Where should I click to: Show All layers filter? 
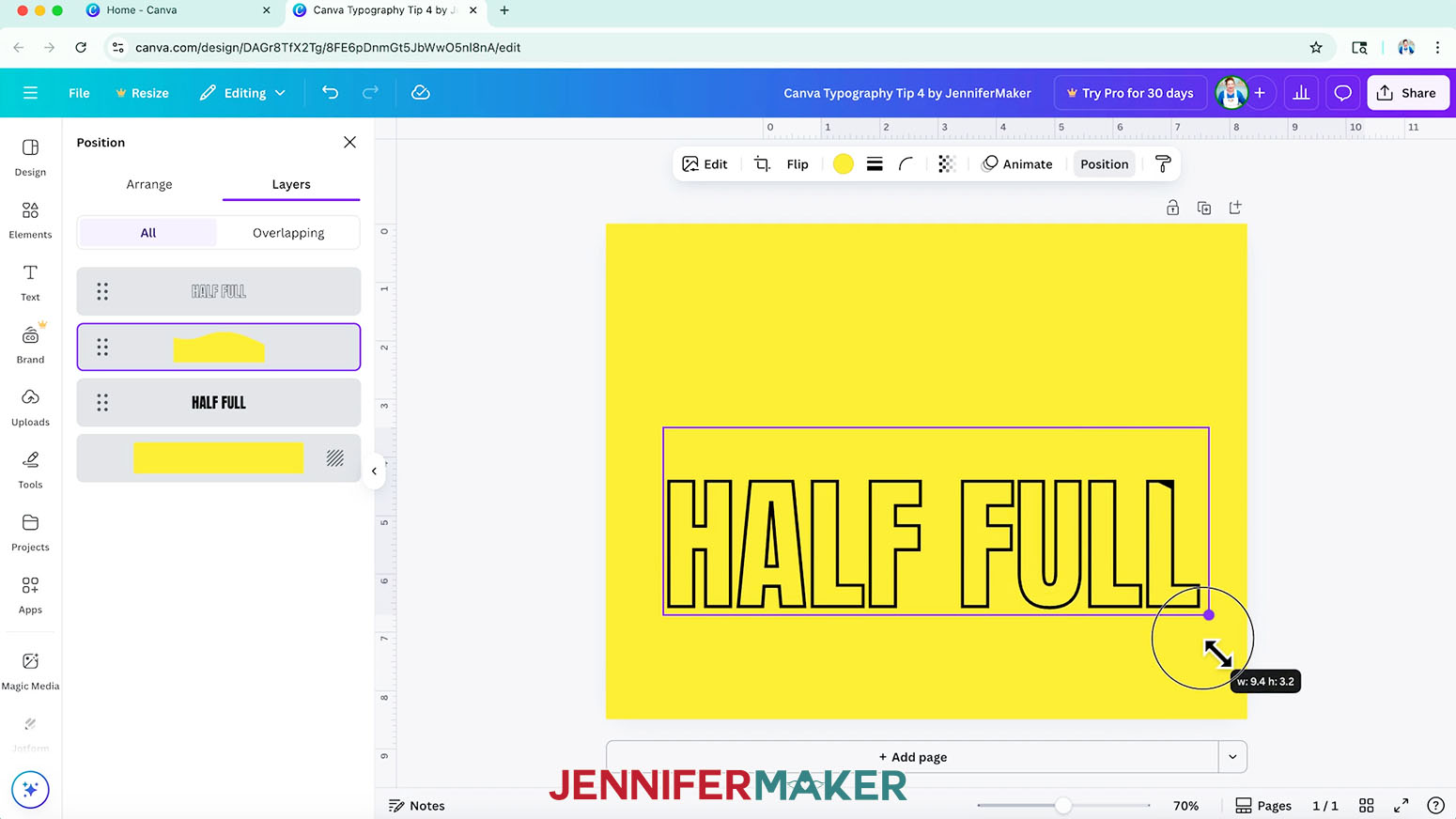(148, 233)
